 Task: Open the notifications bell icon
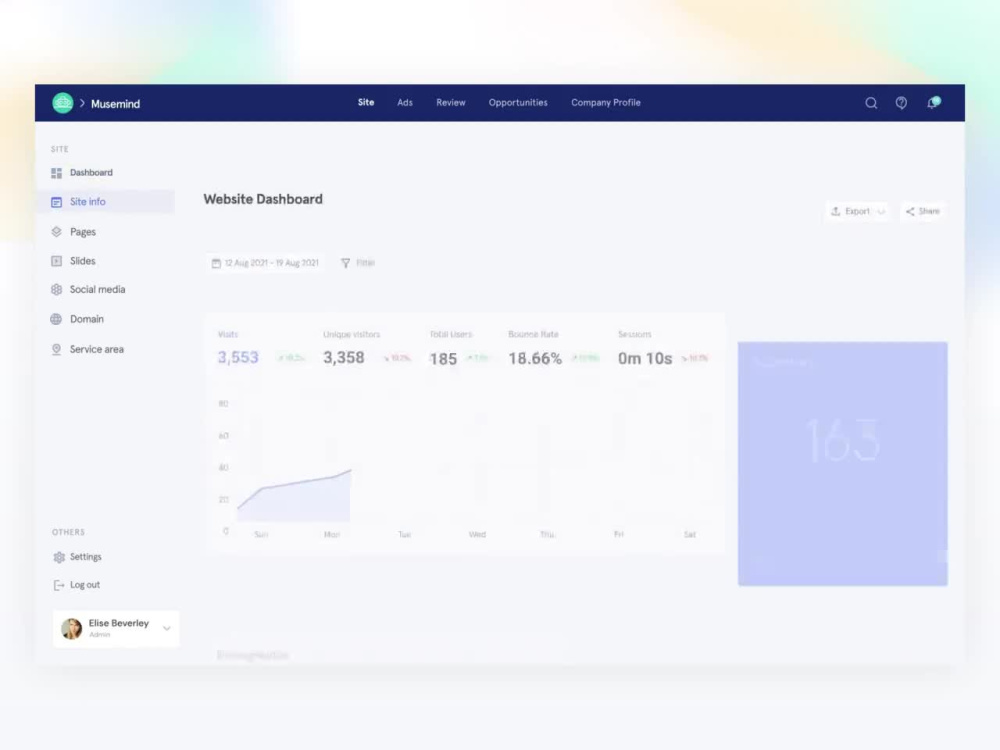(933, 103)
